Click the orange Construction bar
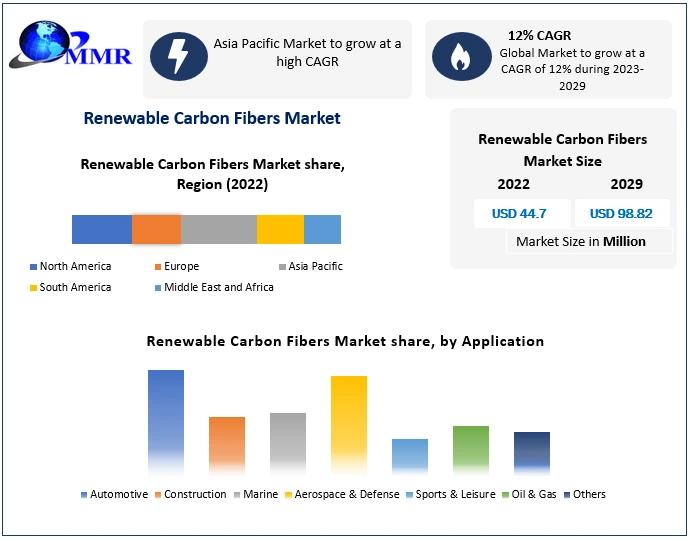Viewport: 690px width, 541px height. point(227,445)
